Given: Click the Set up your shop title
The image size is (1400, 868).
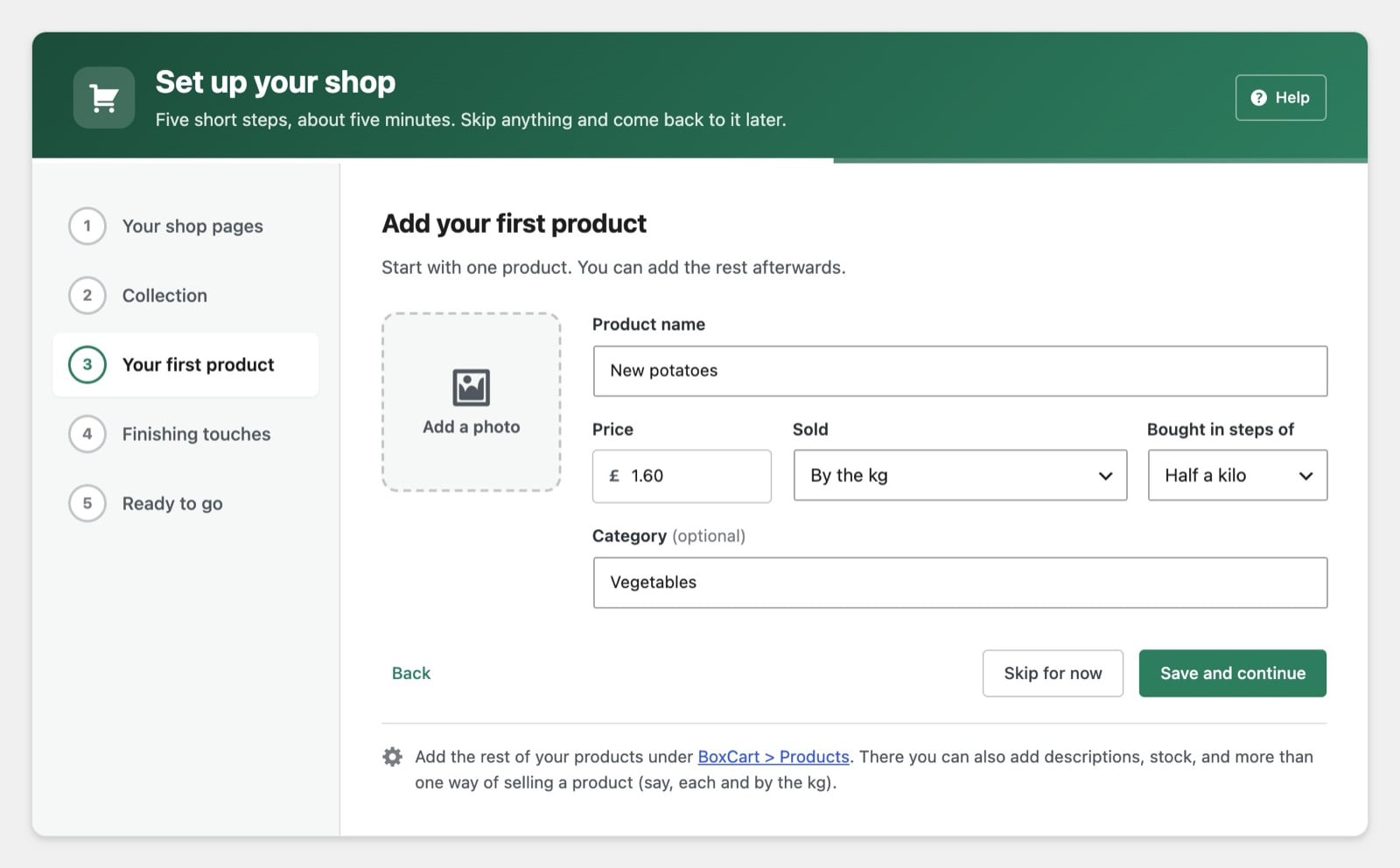Looking at the screenshot, I should (x=276, y=82).
